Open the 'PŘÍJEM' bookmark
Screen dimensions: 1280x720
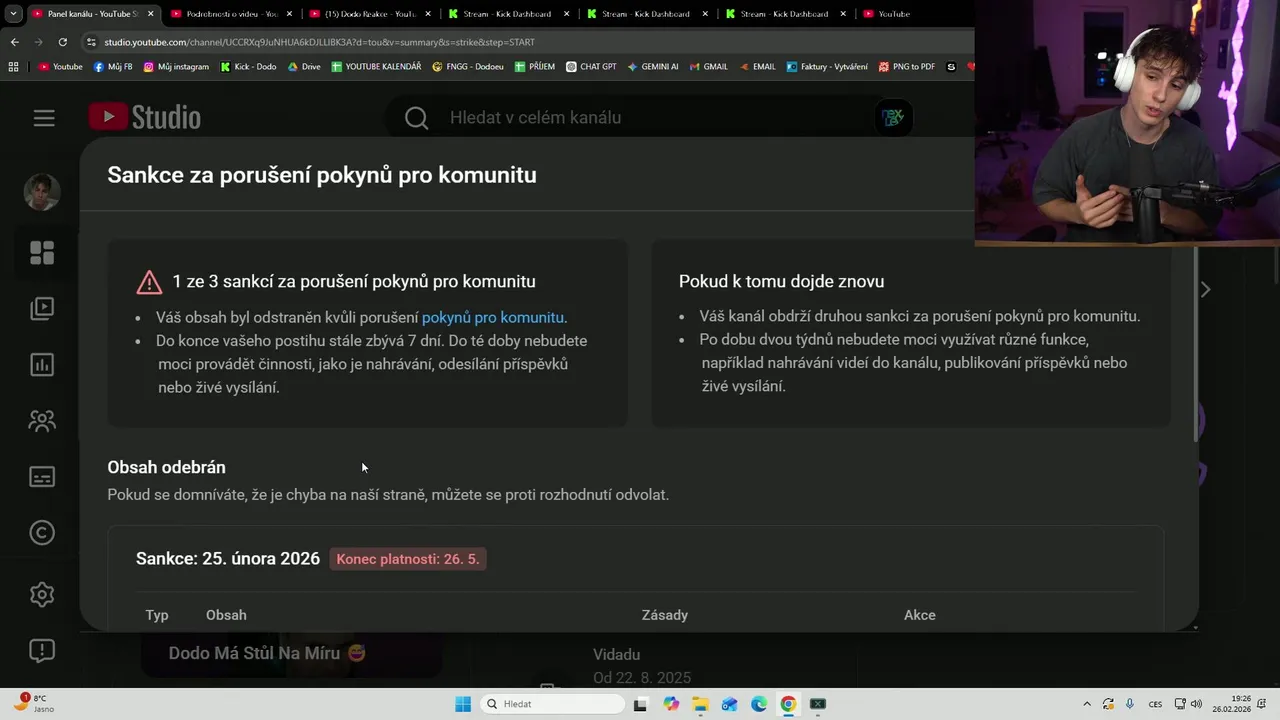tap(535, 67)
